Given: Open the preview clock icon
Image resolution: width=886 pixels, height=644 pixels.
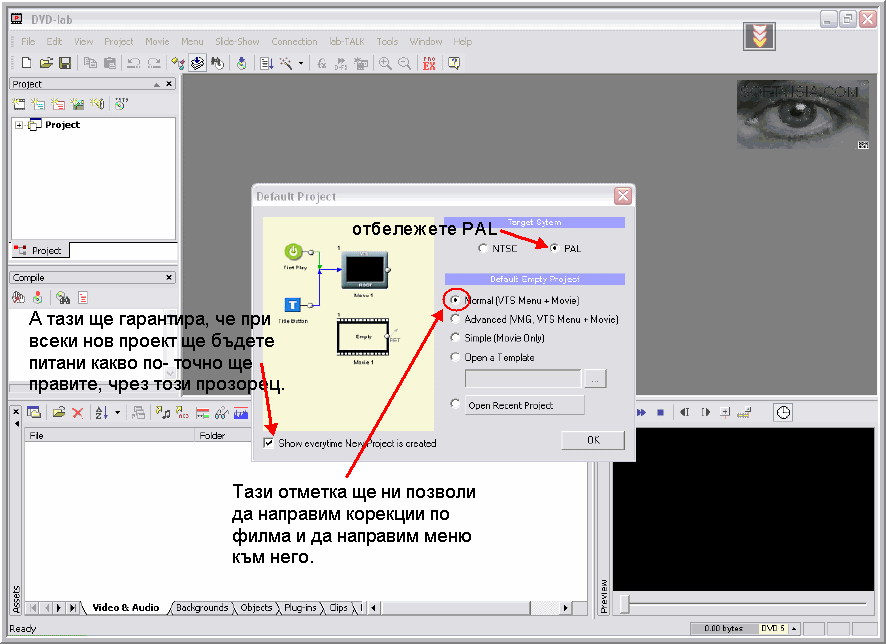Looking at the screenshot, I should pyautogui.click(x=783, y=412).
